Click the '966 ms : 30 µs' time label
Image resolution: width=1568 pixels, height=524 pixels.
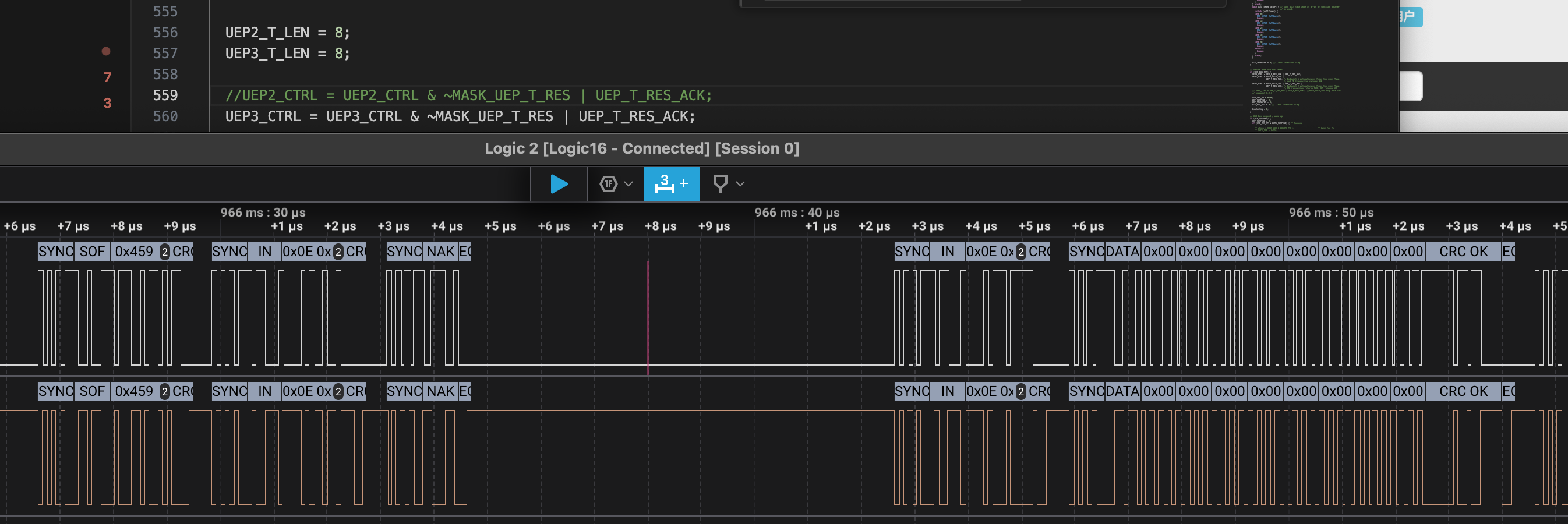pos(263,213)
